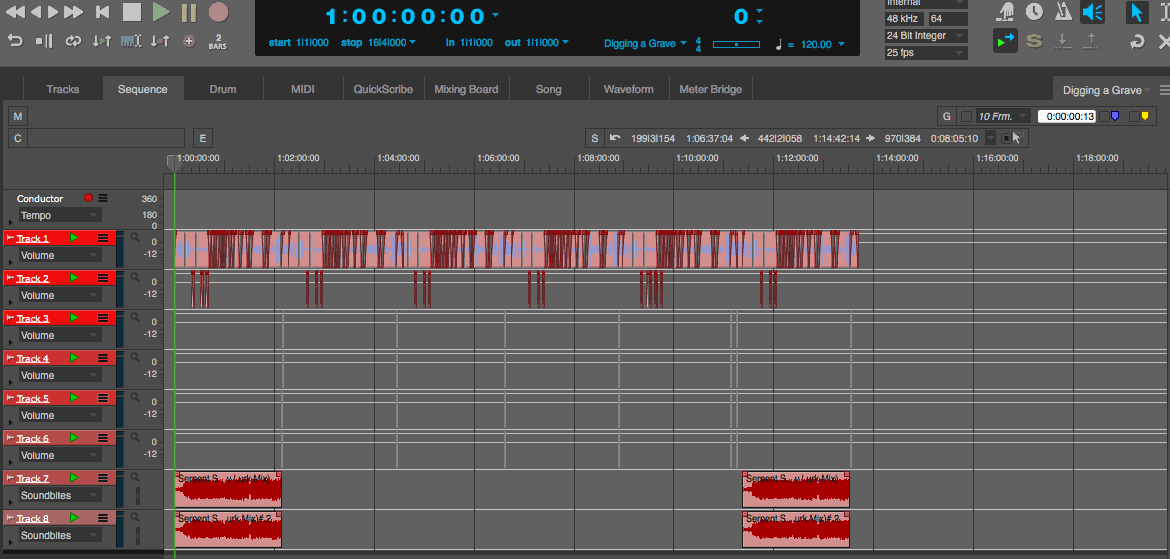Click the fast forward transport button

tap(73, 12)
